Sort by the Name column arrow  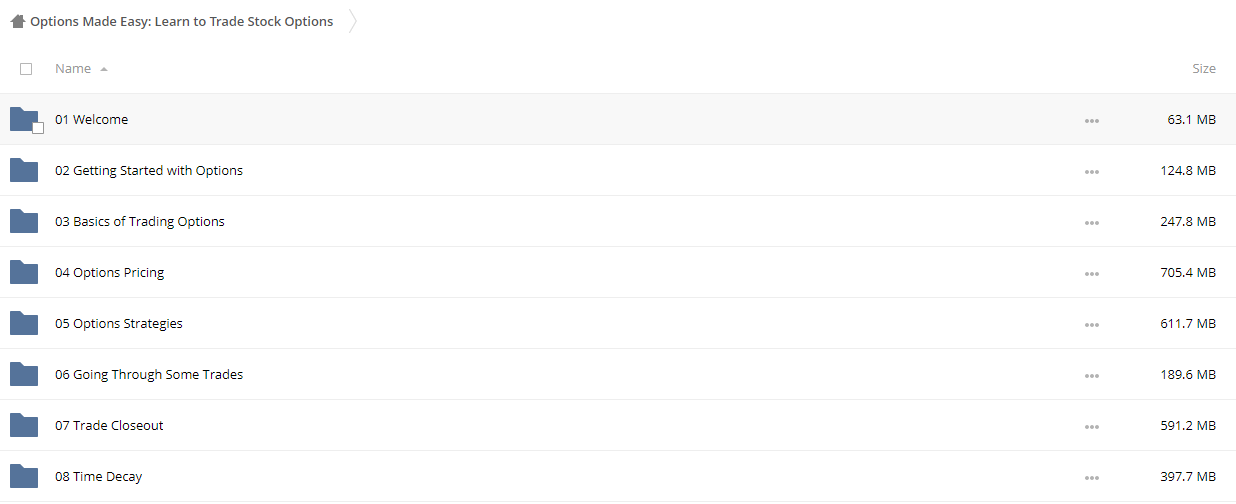pos(104,69)
